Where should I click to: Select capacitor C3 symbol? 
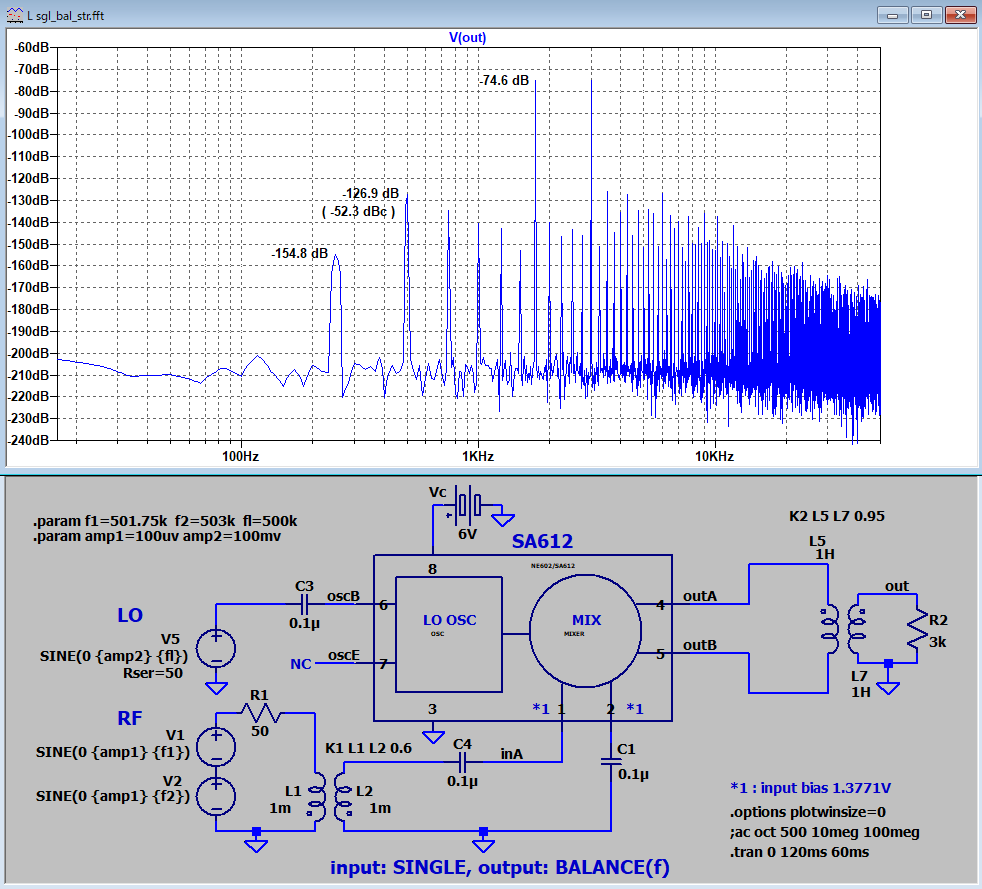[304, 604]
